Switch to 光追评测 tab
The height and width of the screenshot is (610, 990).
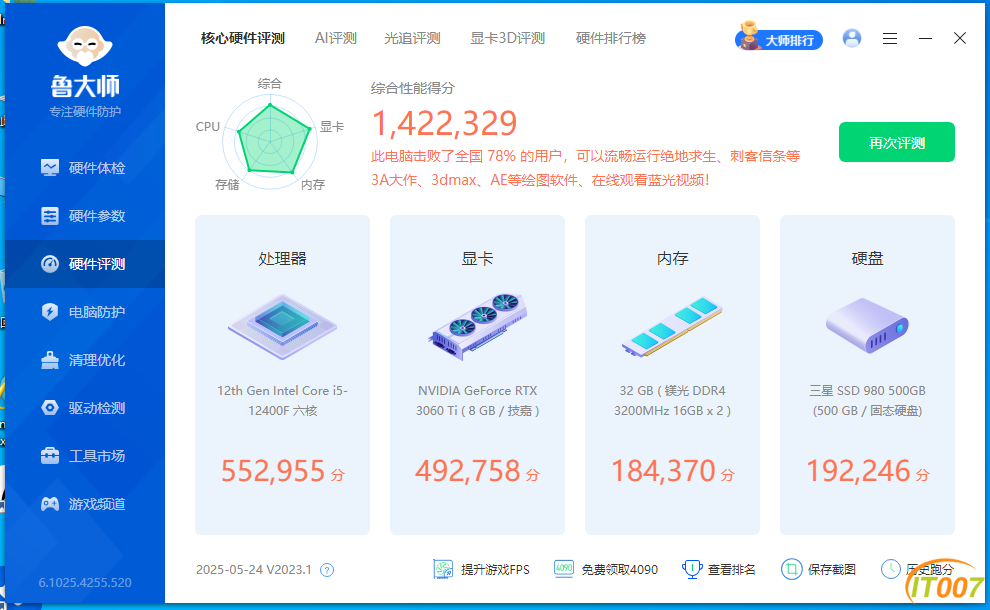pyautogui.click(x=412, y=39)
